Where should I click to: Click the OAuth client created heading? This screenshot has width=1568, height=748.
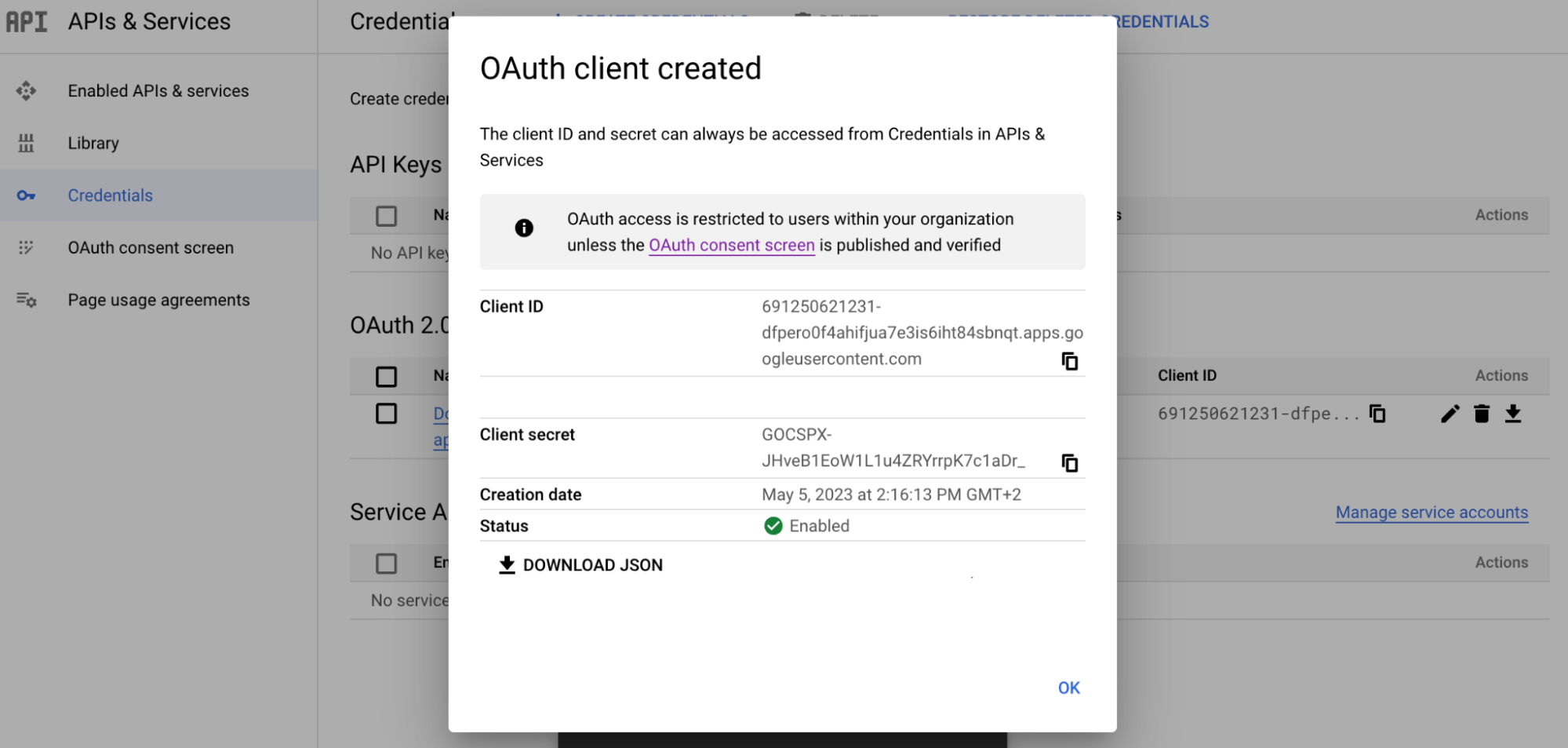(620, 68)
